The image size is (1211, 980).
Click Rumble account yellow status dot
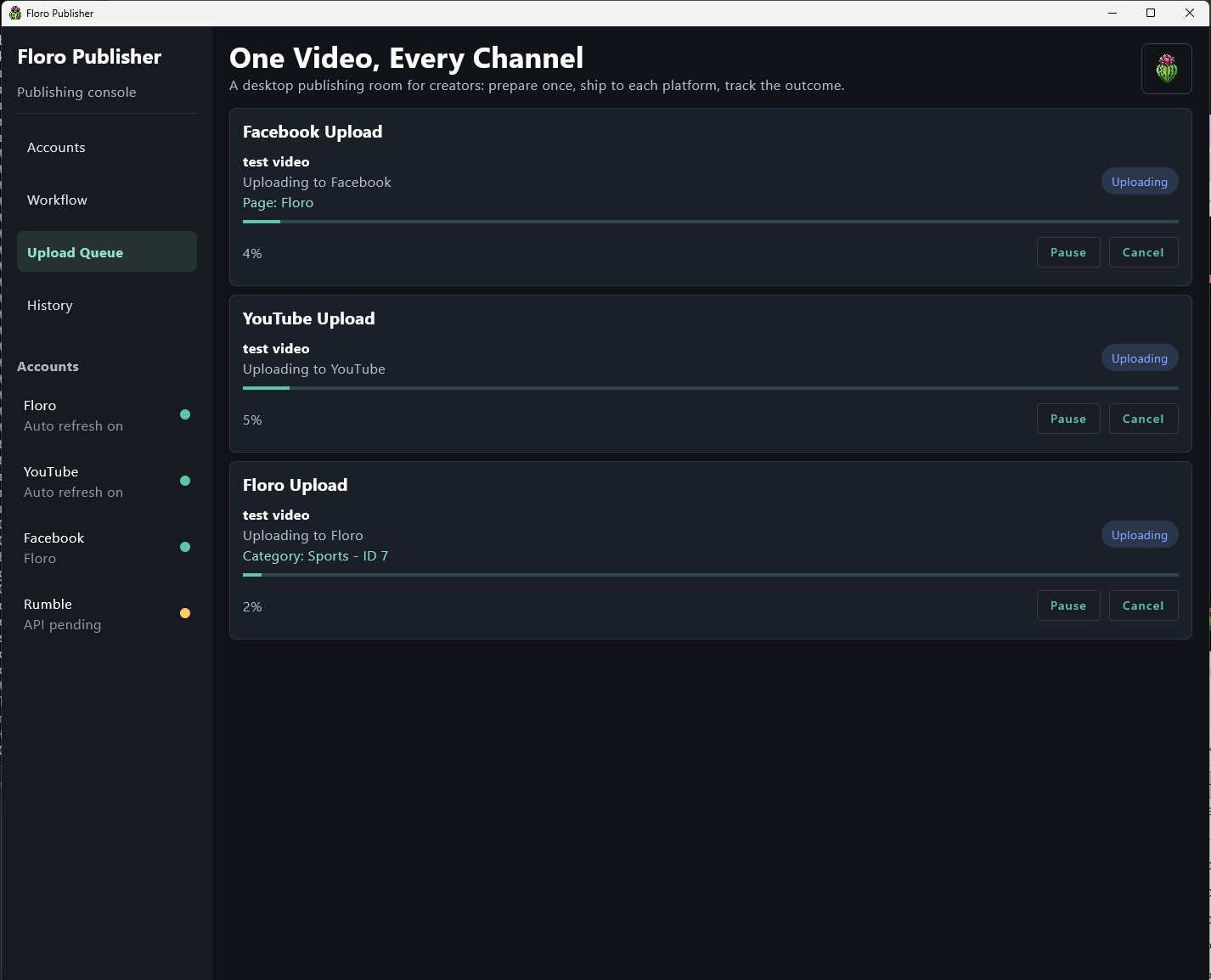click(185, 613)
